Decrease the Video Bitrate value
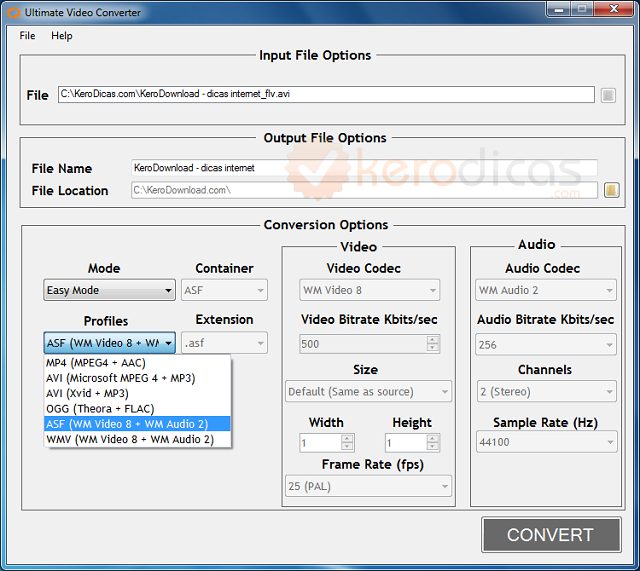This screenshot has width=640, height=571. coord(433,348)
